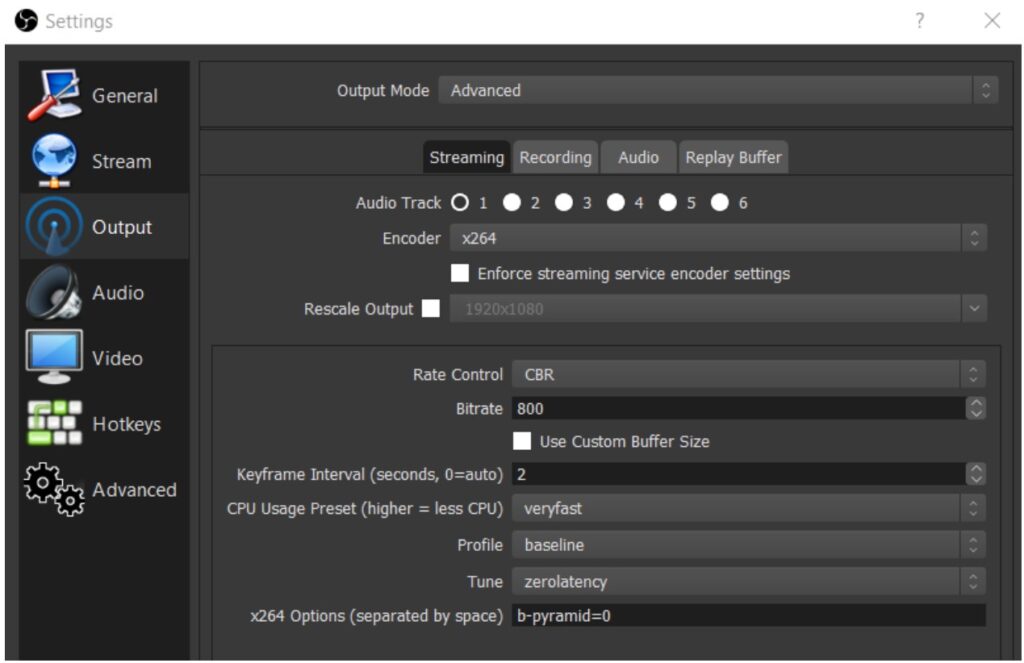This screenshot has width=1024, height=663.
Task: Enable Use Custom Buffer Size
Action: click(x=521, y=441)
